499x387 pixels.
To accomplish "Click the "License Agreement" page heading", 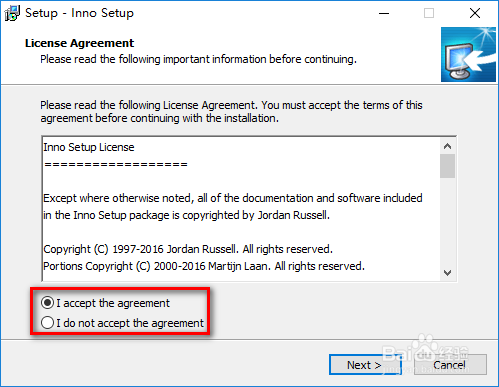I will [x=79, y=43].
